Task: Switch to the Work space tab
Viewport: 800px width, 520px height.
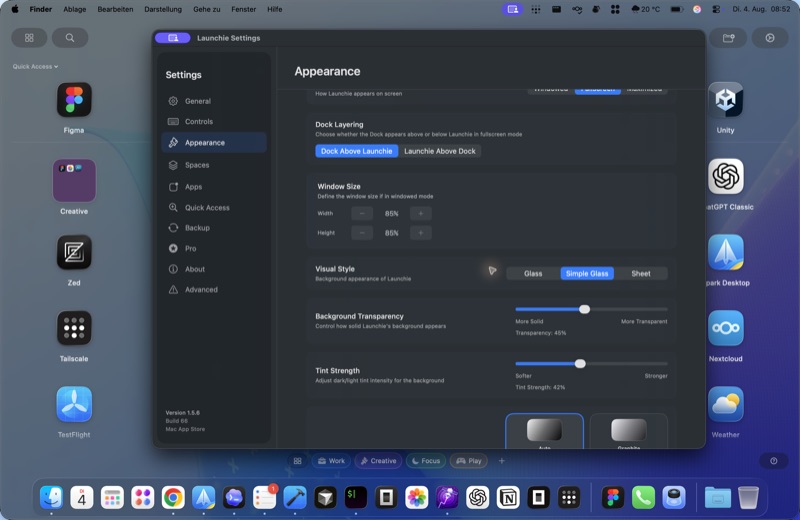Action: click(331, 461)
